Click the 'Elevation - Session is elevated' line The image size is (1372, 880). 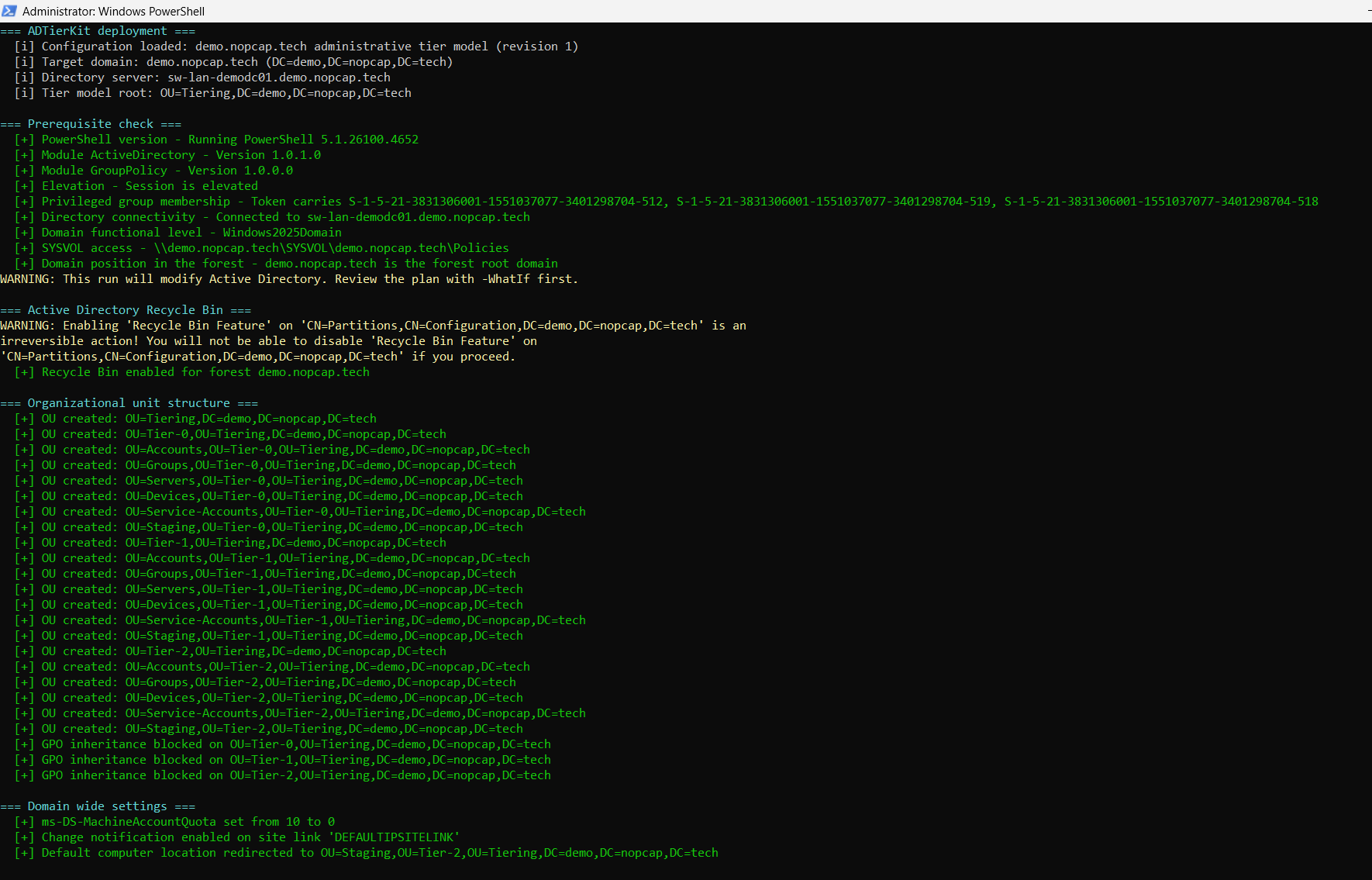[x=136, y=186]
